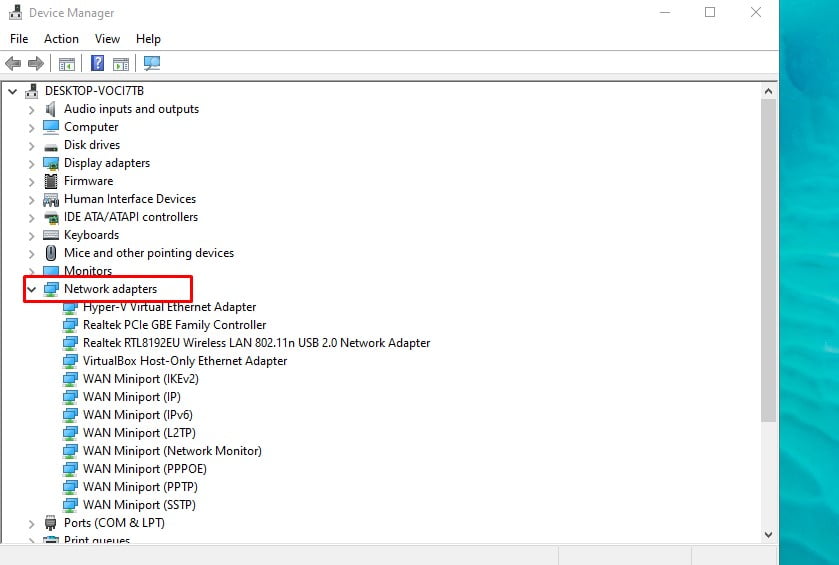Select Realtek RTL8192EU Wireless LAN adapter
Screen dimensions: 839x565
coord(256,343)
